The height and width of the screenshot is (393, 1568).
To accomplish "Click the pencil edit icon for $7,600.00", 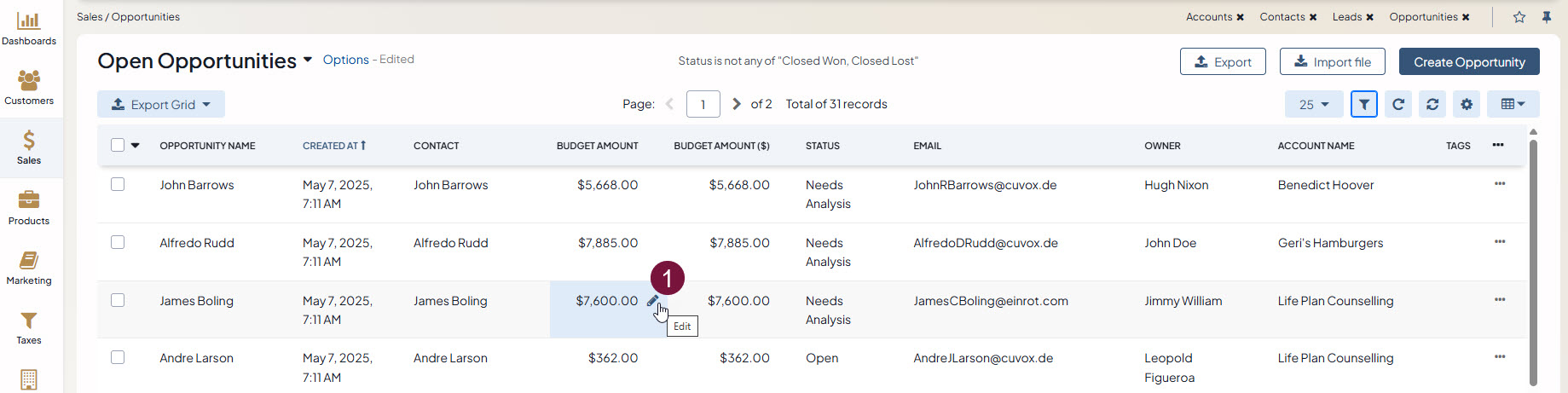I will 652,301.
